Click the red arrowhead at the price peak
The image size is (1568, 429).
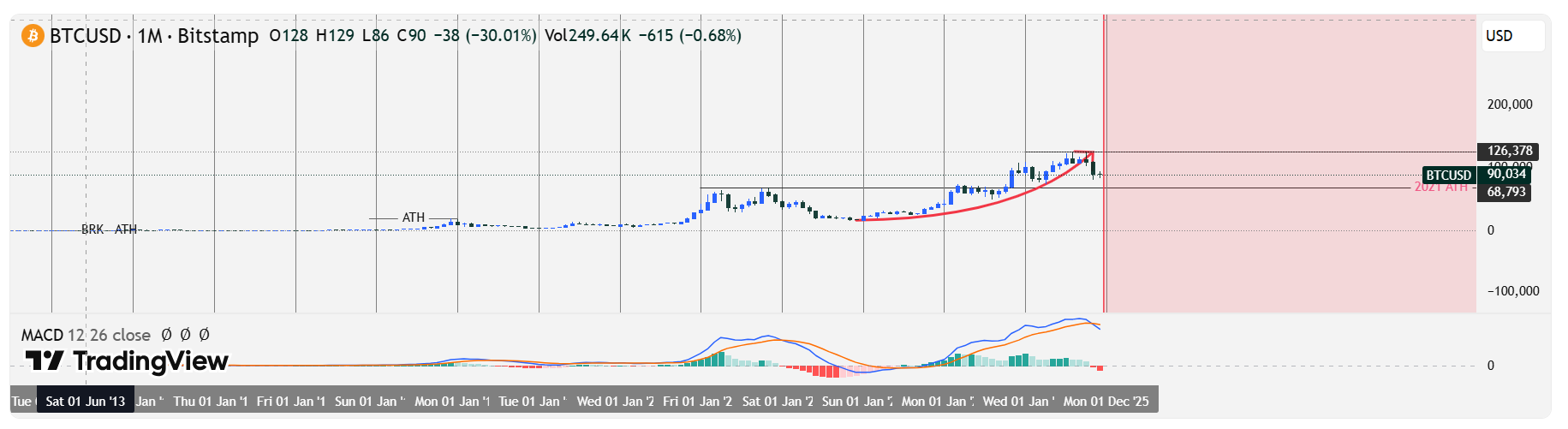(x=1087, y=155)
